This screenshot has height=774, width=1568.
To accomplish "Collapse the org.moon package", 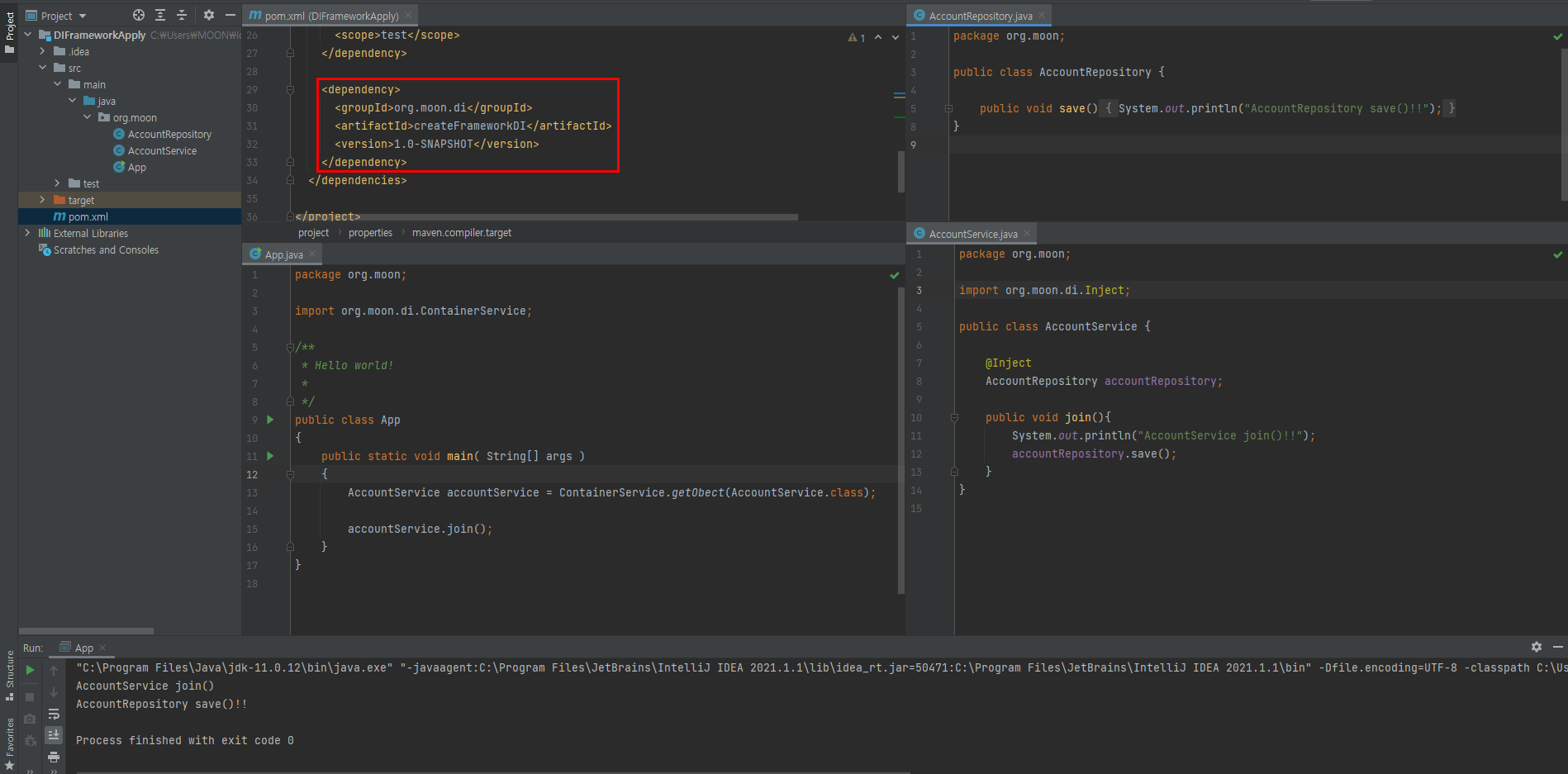I will (x=88, y=117).
